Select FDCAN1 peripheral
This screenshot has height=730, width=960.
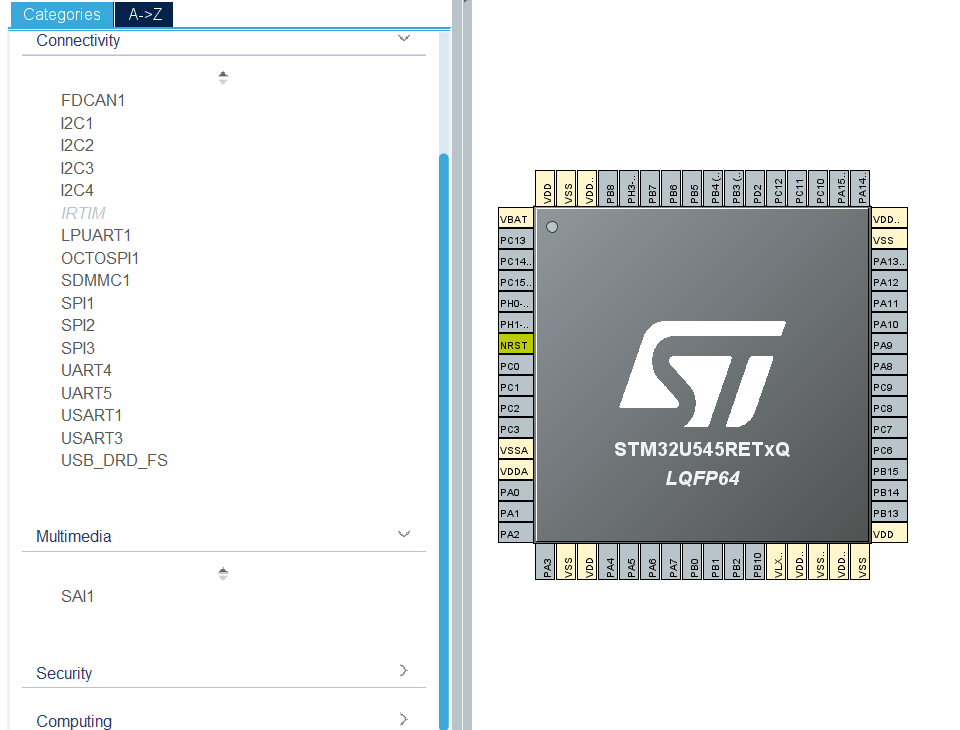click(x=92, y=100)
